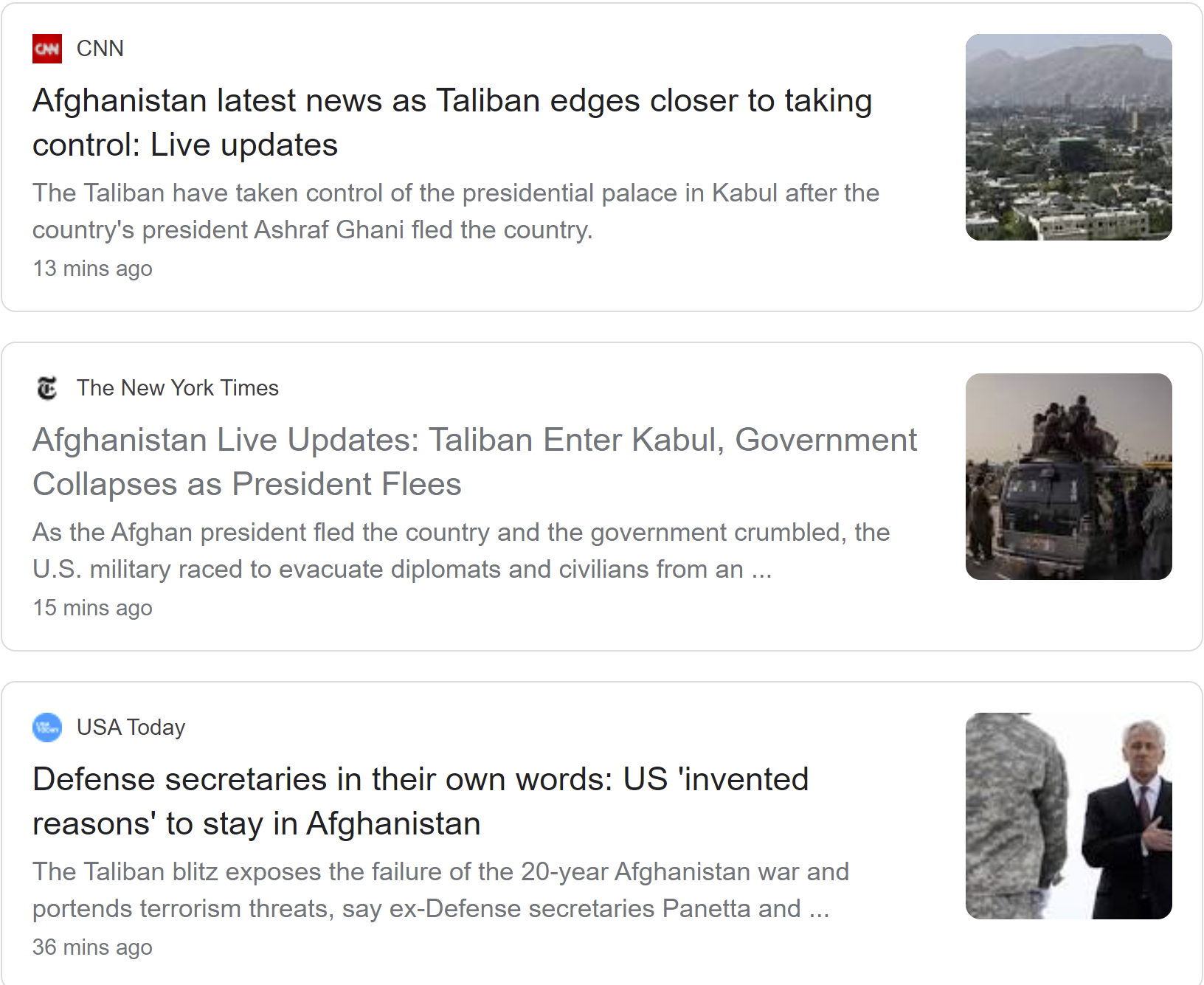Open 'Afghanistan Live Updates: Taliban Enter Kabul' headline

click(474, 462)
